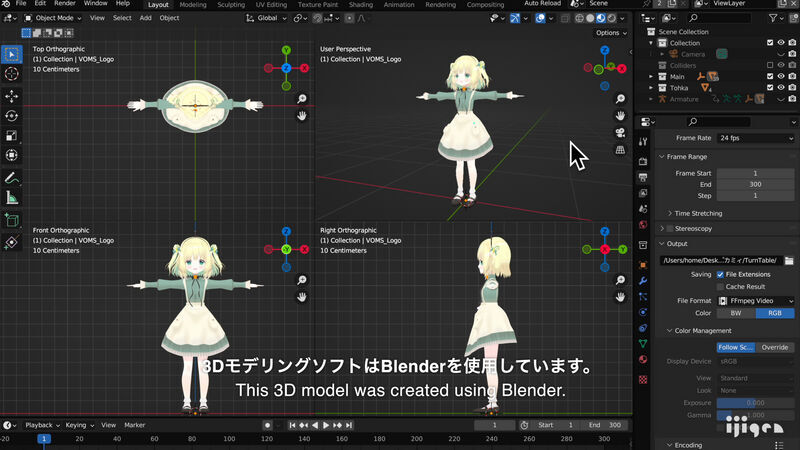Select the Move tool
The image size is (800, 450).
point(12,96)
